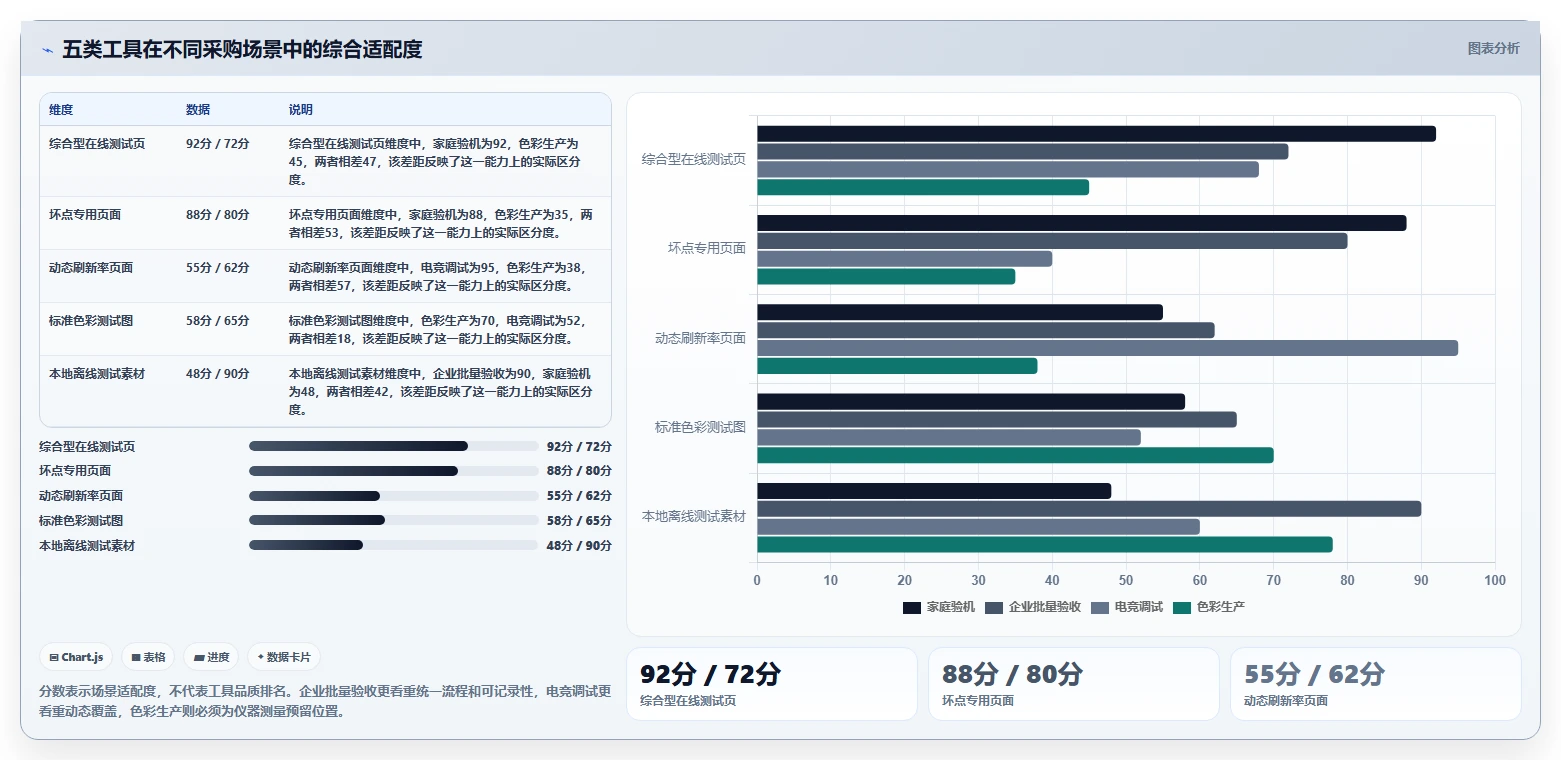
Task: Open the 92分 / 72分 data card
Action: (x=771, y=684)
